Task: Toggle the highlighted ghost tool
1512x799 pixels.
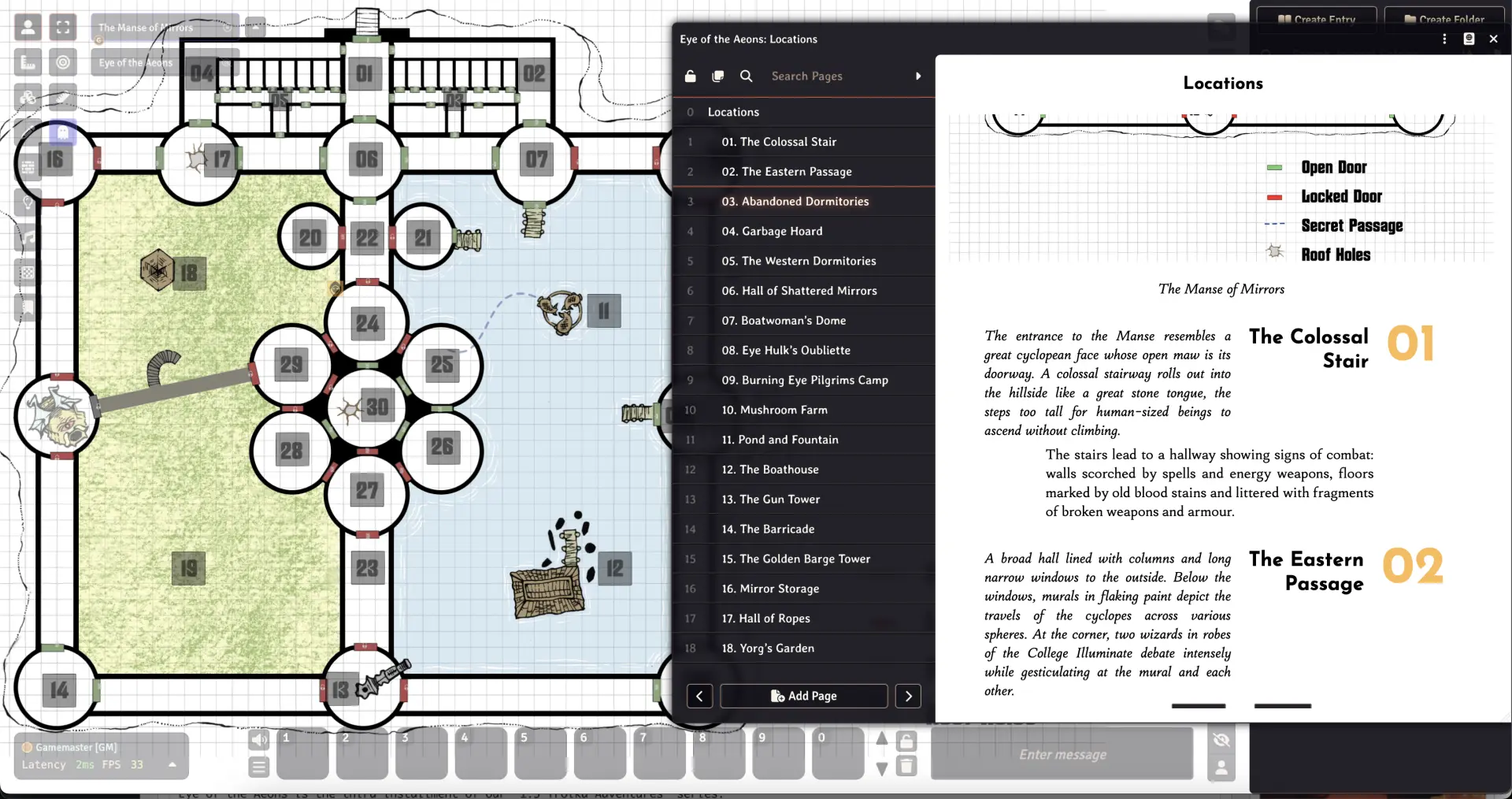Action: (63, 132)
